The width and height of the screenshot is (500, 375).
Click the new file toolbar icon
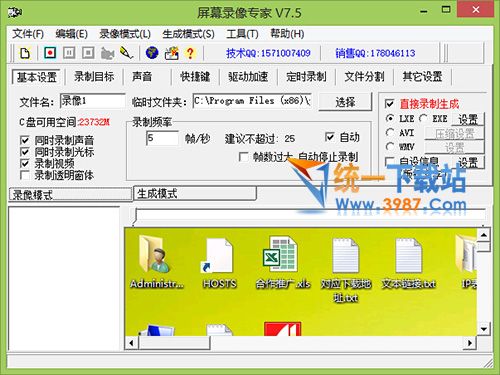(x=25, y=53)
